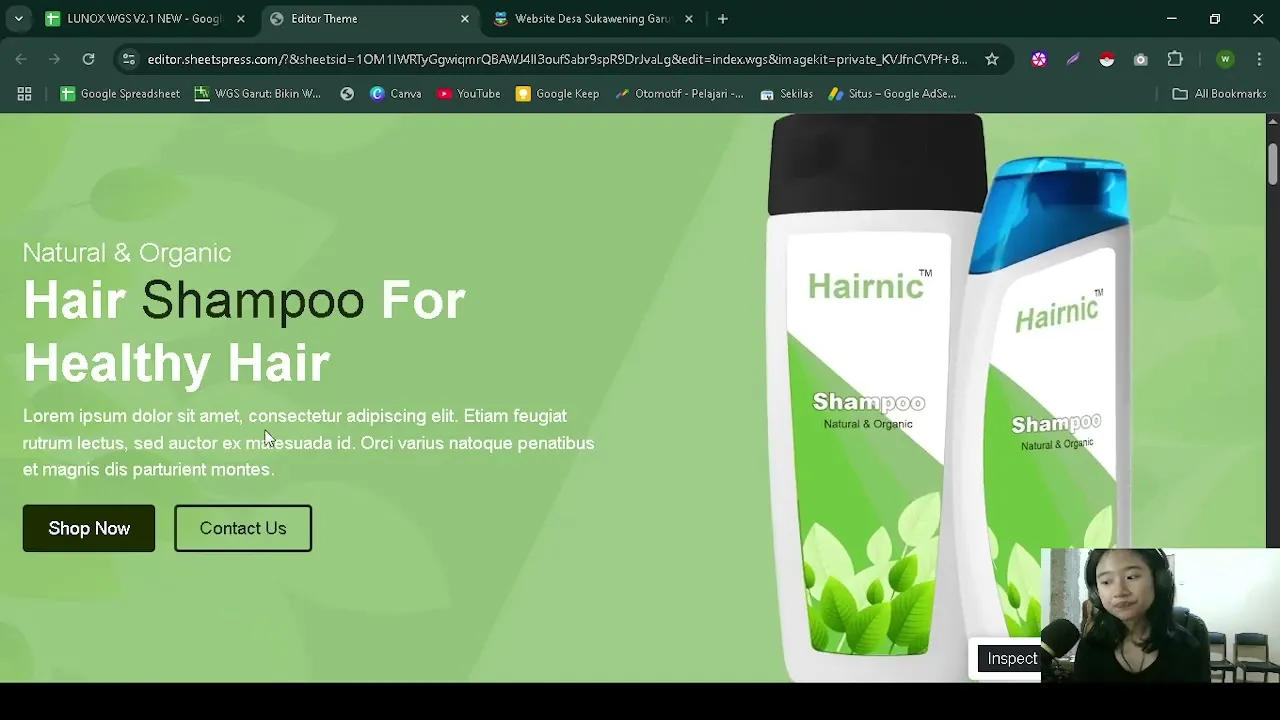Close the Editor Theme tab
The image size is (1280, 720).
(464, 18)
